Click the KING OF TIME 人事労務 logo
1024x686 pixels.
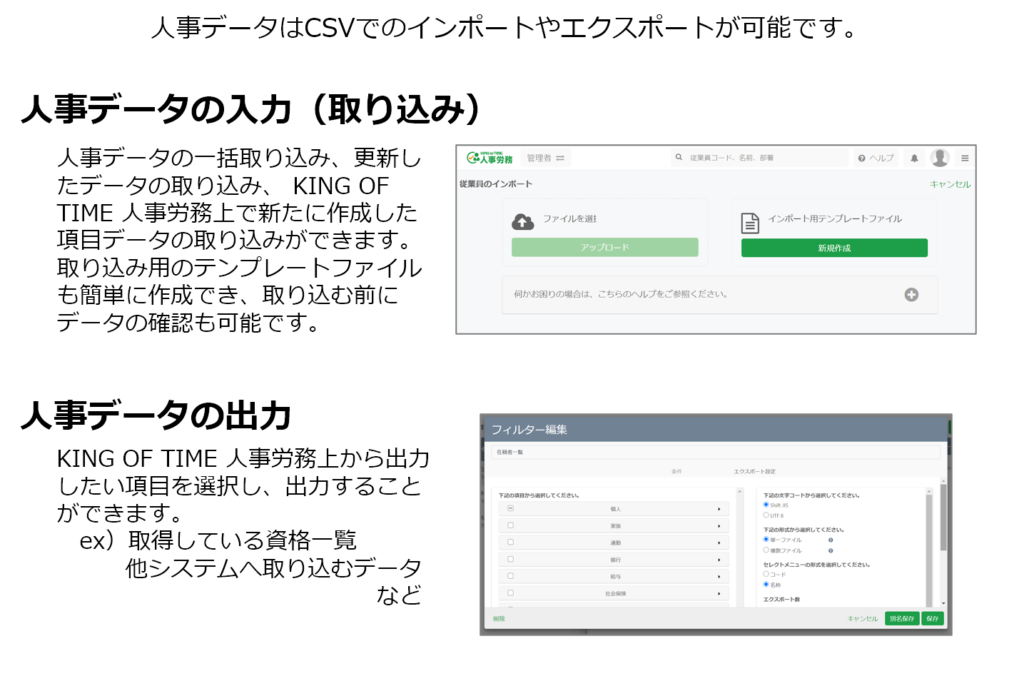489,158
